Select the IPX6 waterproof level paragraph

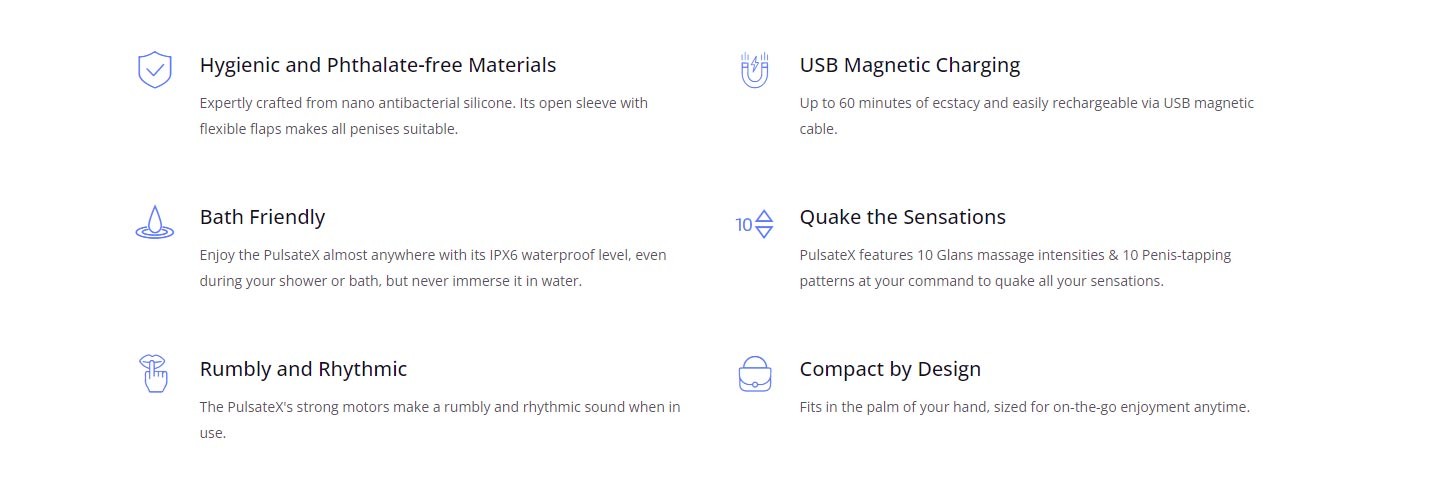pos(433,268)
